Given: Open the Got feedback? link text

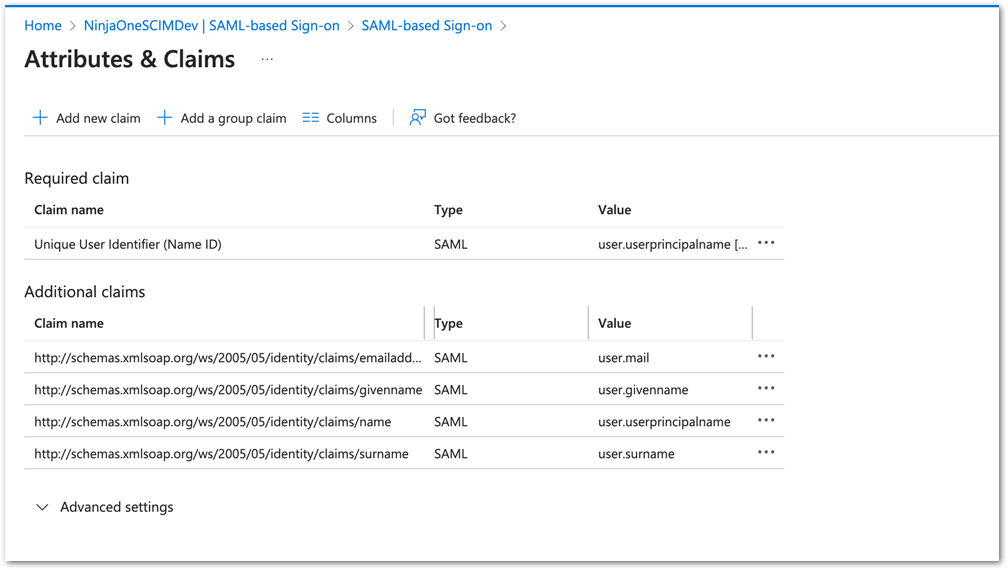Looking at the screenshot, I should pyautogui.click(x=475, y=118).
